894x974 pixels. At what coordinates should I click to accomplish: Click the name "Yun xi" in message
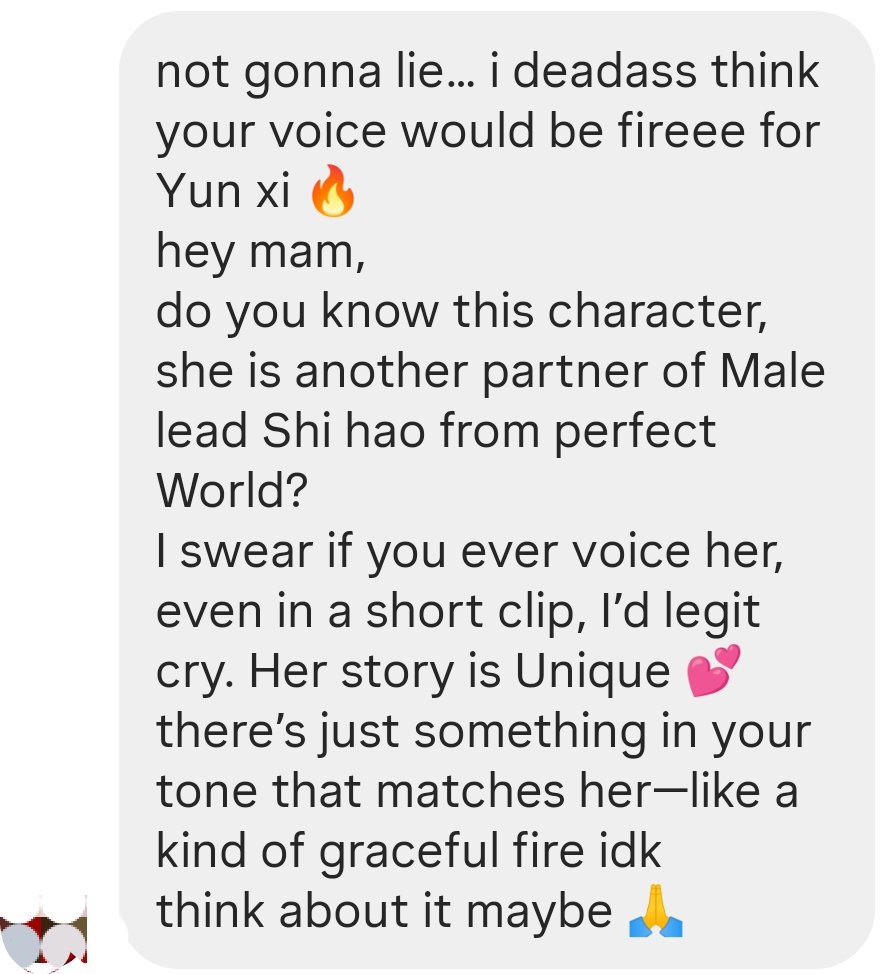(223, 191)
